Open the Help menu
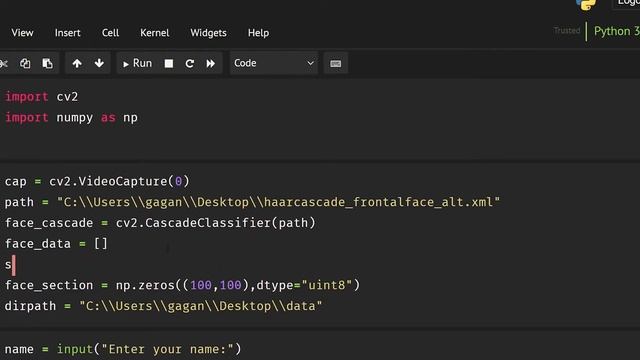Screen dimensions: 640x360 258,33
